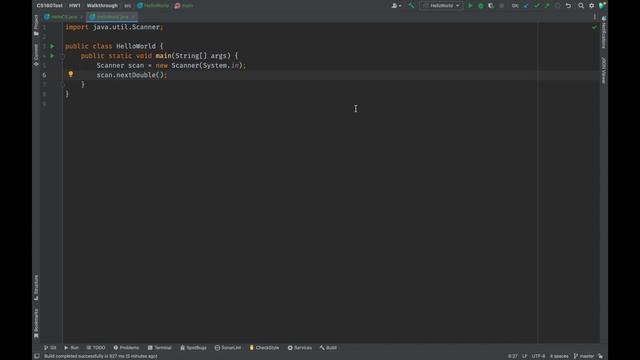
Task: Open the JSON Viewer side panel
Action: 604,71
